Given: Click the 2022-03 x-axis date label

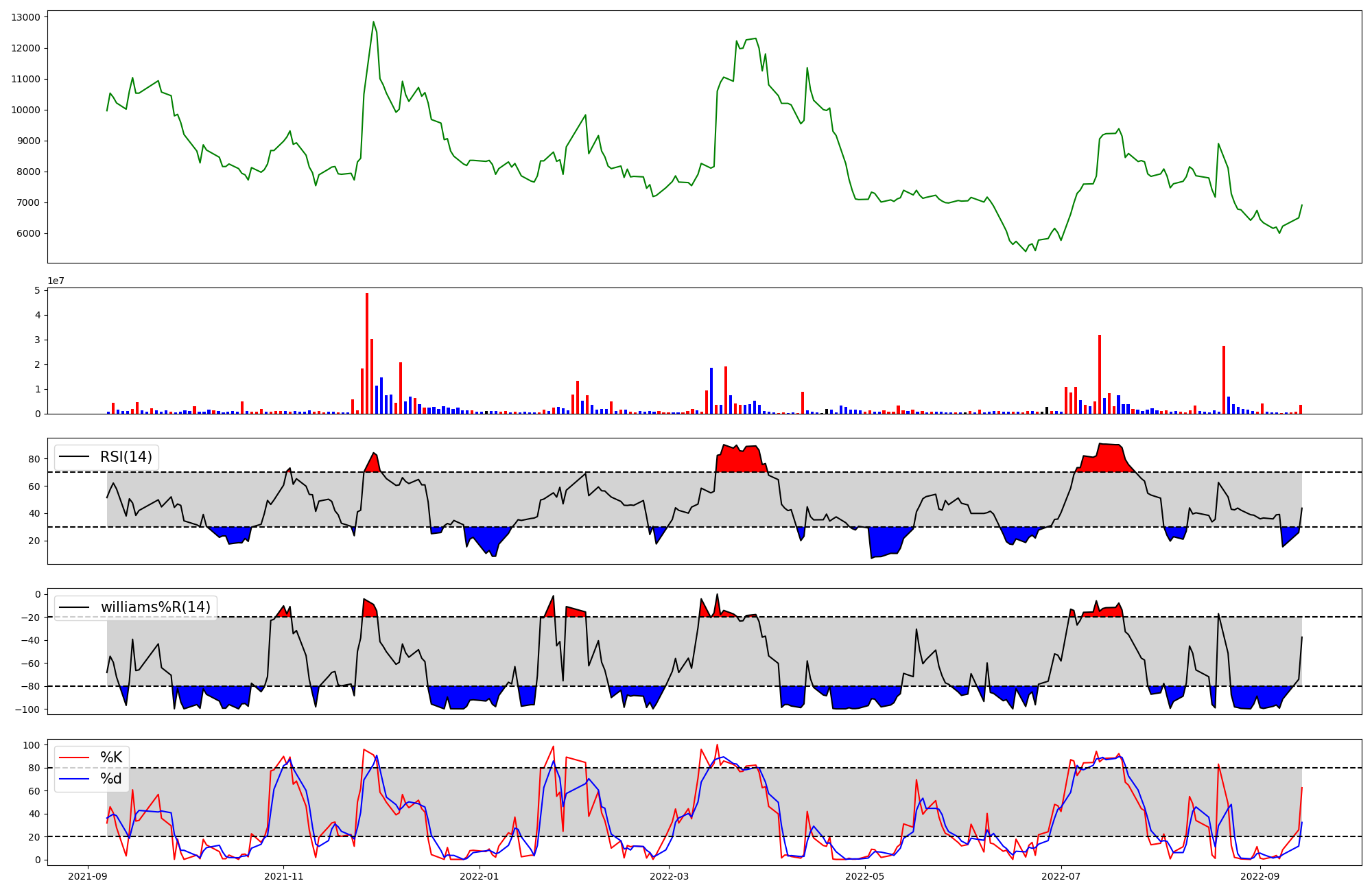Looking at the screenshot, I should 669,876.
